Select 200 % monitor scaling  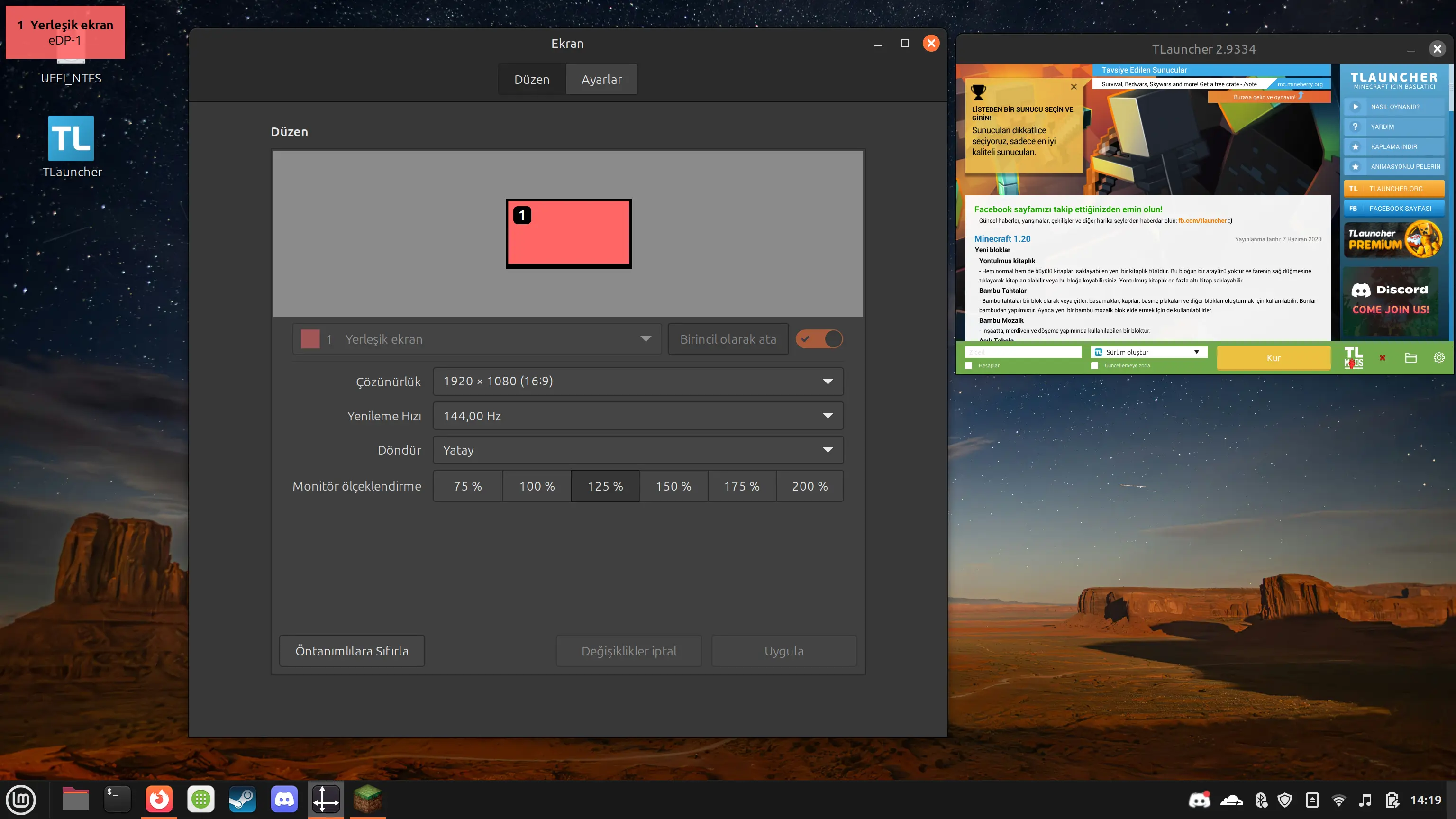click(x=810, y=486)
